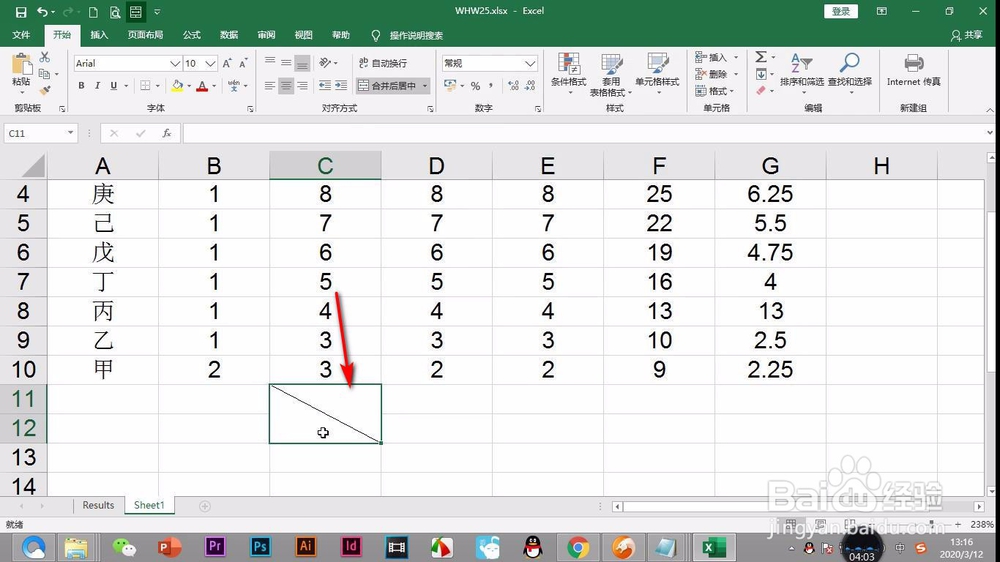This screenshot has width=1000, height=562.
Task: Click the formula bar input
Action: (584, 133)
